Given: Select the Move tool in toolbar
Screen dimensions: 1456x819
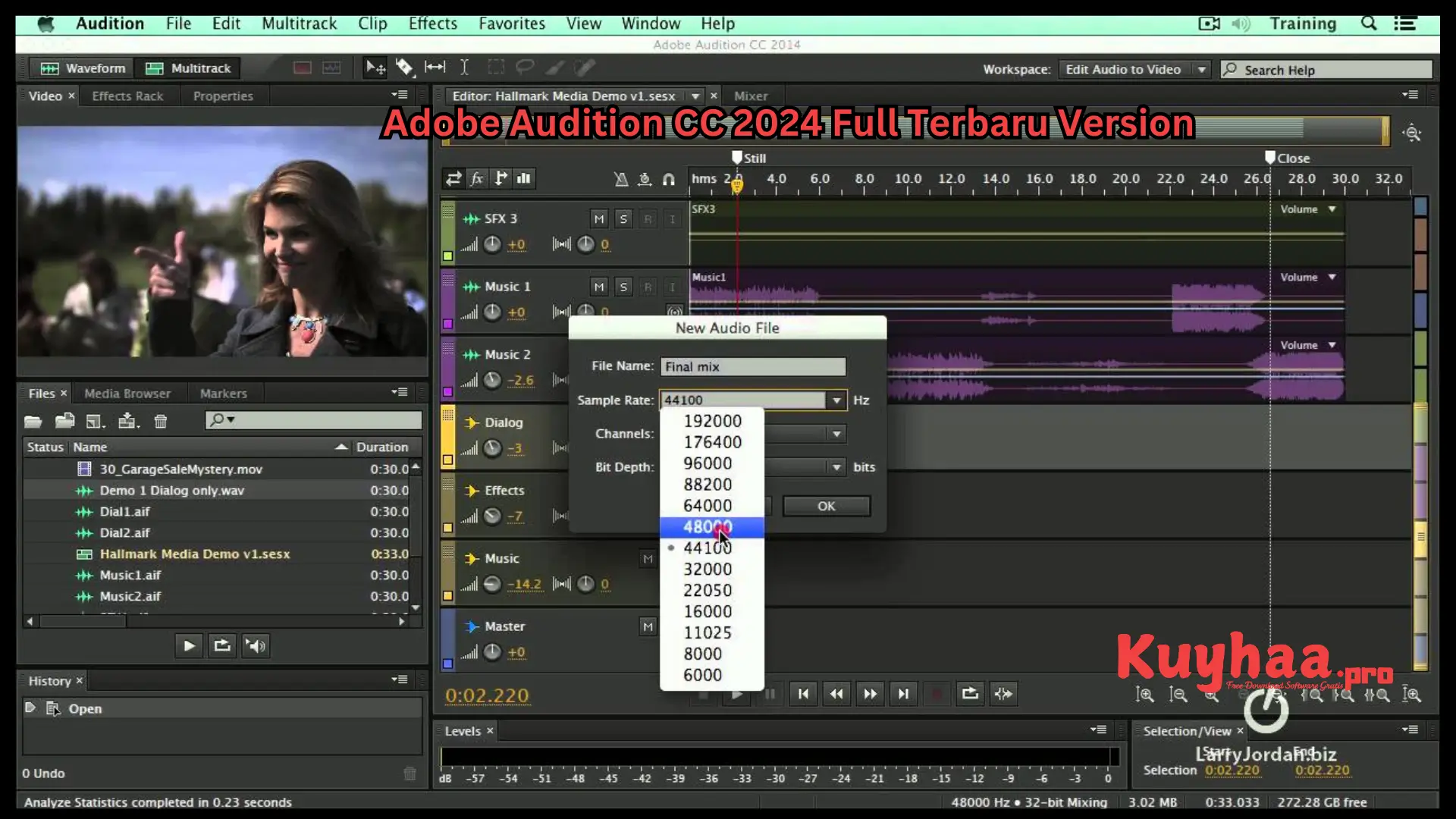Looking at the screenshot, I should click(x=375, y=68).
